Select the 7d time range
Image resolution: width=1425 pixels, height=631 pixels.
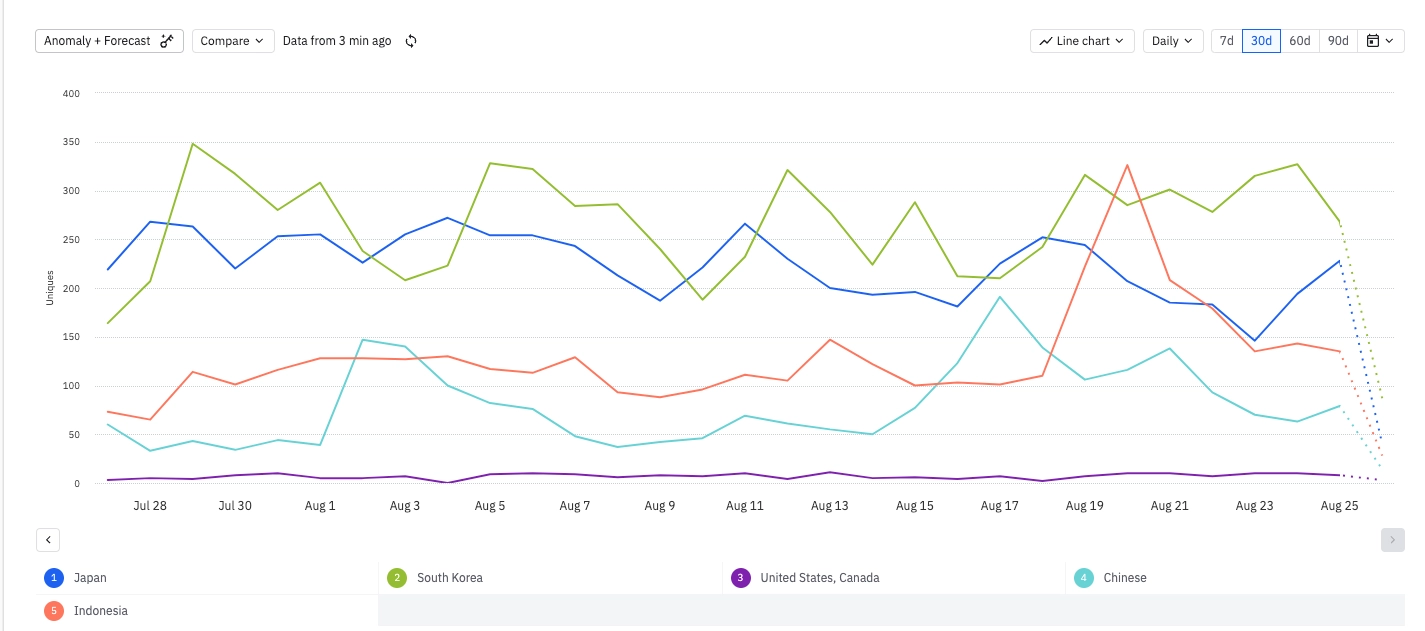(1226, 41)
